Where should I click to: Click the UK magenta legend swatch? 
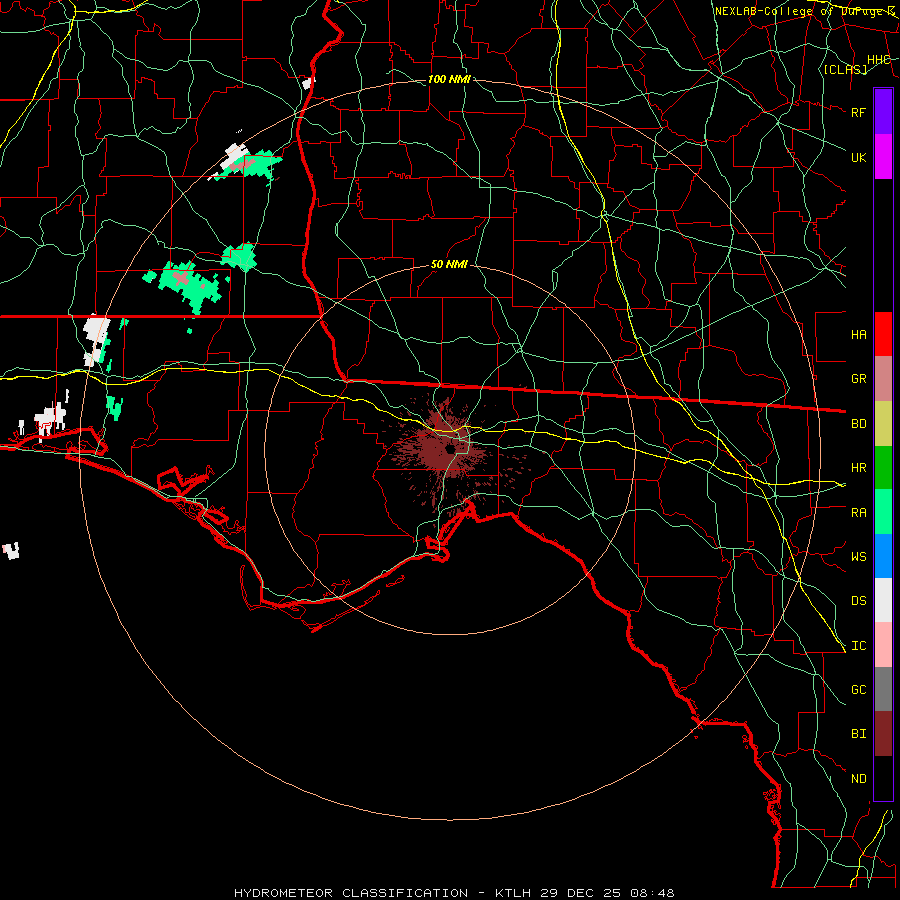(883, 157)
